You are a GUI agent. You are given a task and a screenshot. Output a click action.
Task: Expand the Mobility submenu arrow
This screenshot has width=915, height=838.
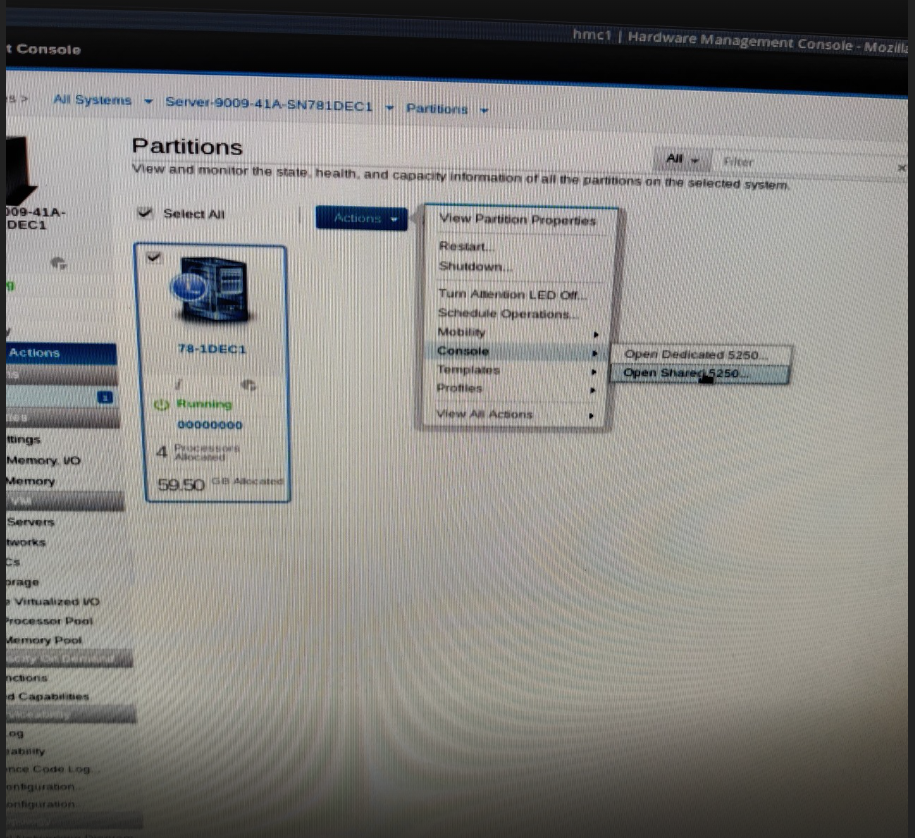[595, 334]
